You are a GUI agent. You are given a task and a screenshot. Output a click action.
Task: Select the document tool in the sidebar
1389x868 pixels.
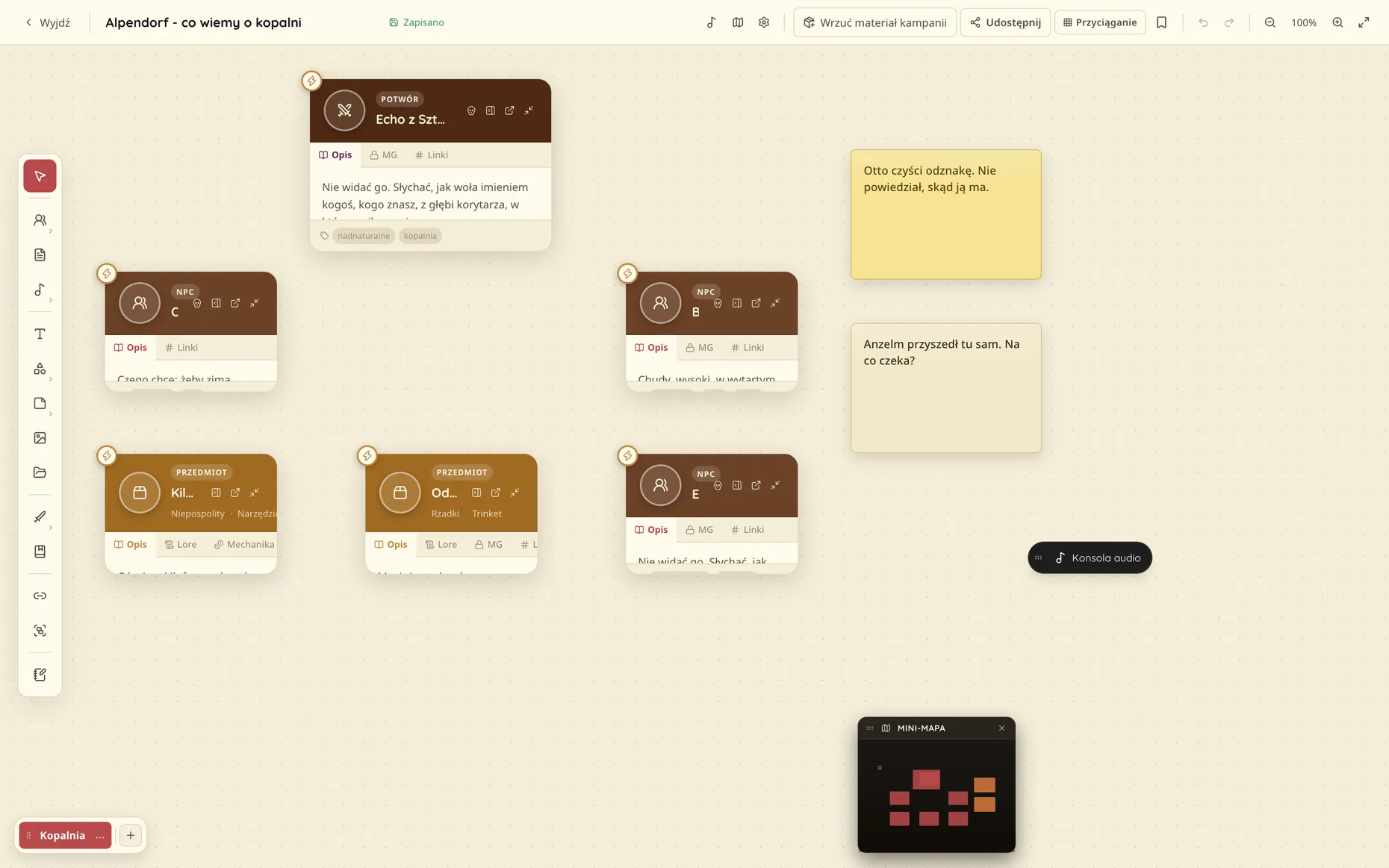click(x=40, y=255)
